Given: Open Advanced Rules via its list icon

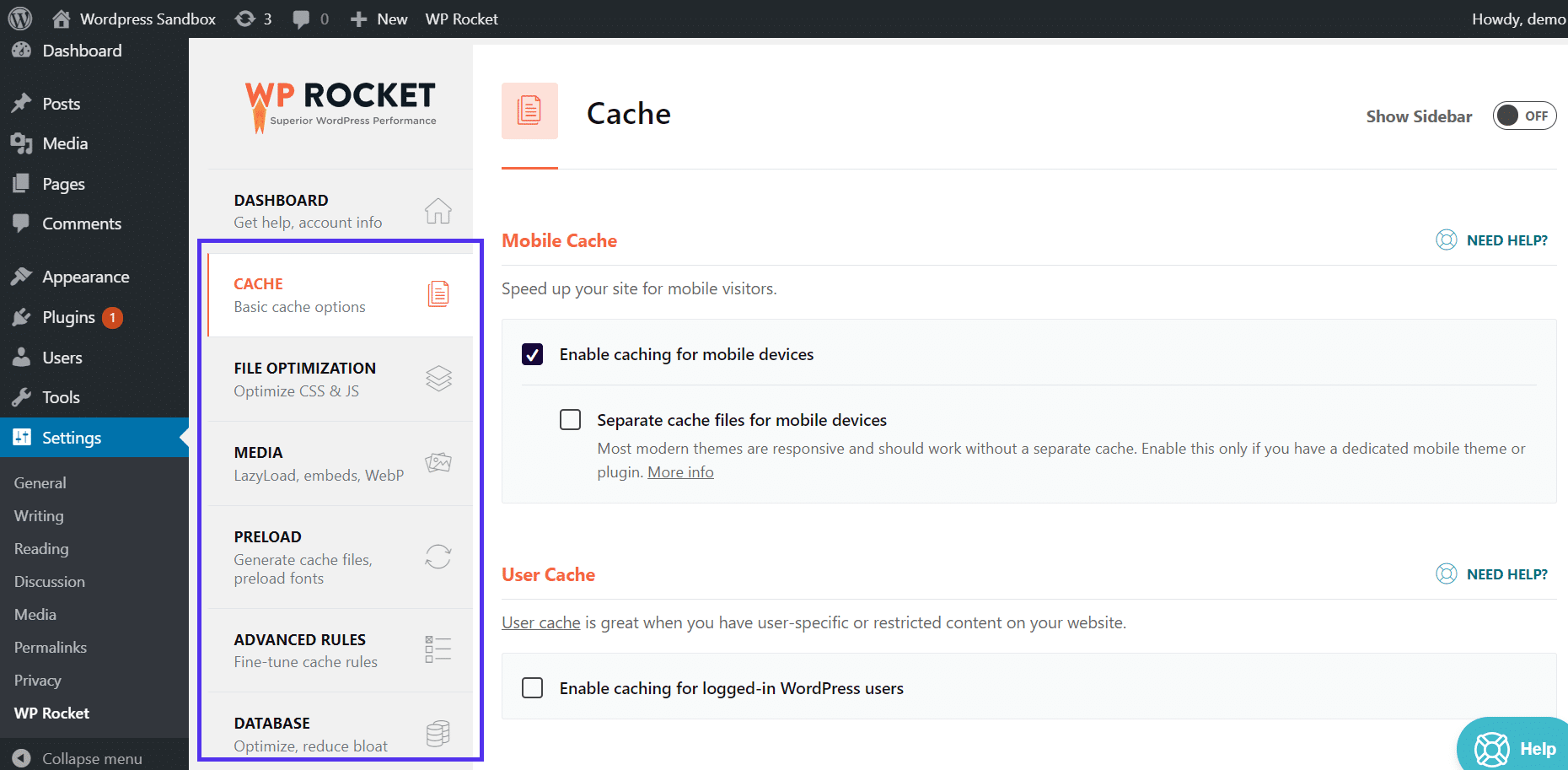Looking at the screenshot, I should 438,649.
